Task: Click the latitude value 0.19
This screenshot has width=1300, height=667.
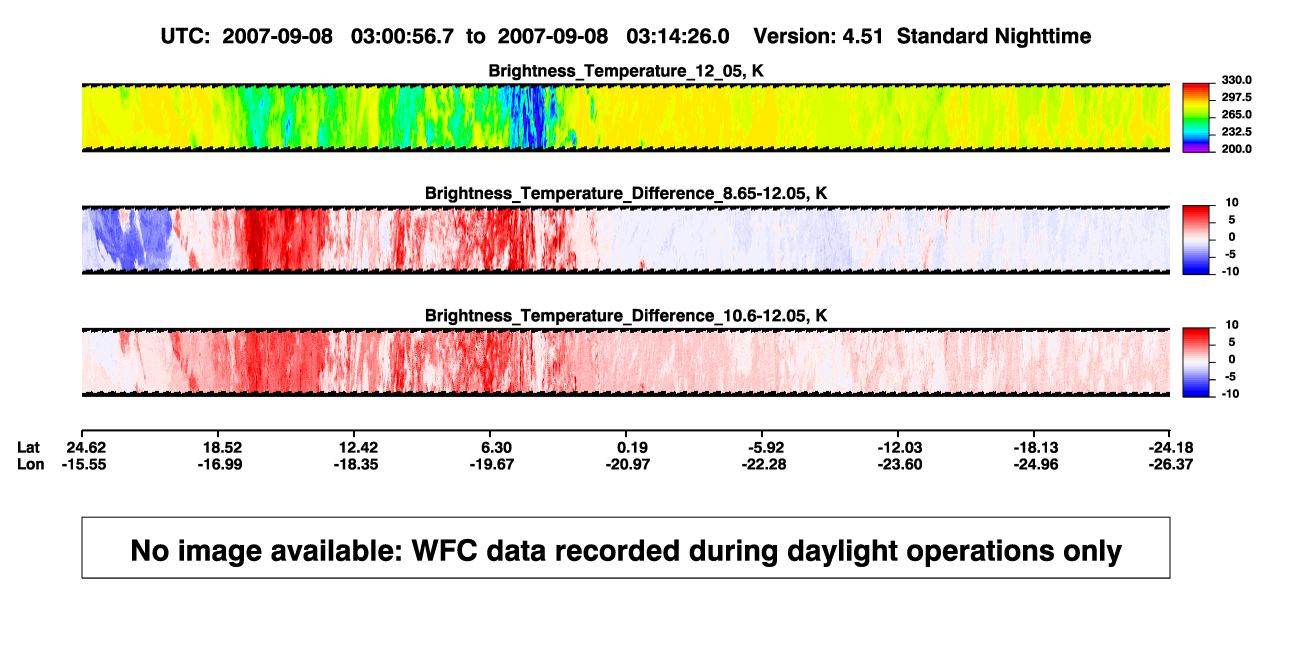Action: [633, 447]
